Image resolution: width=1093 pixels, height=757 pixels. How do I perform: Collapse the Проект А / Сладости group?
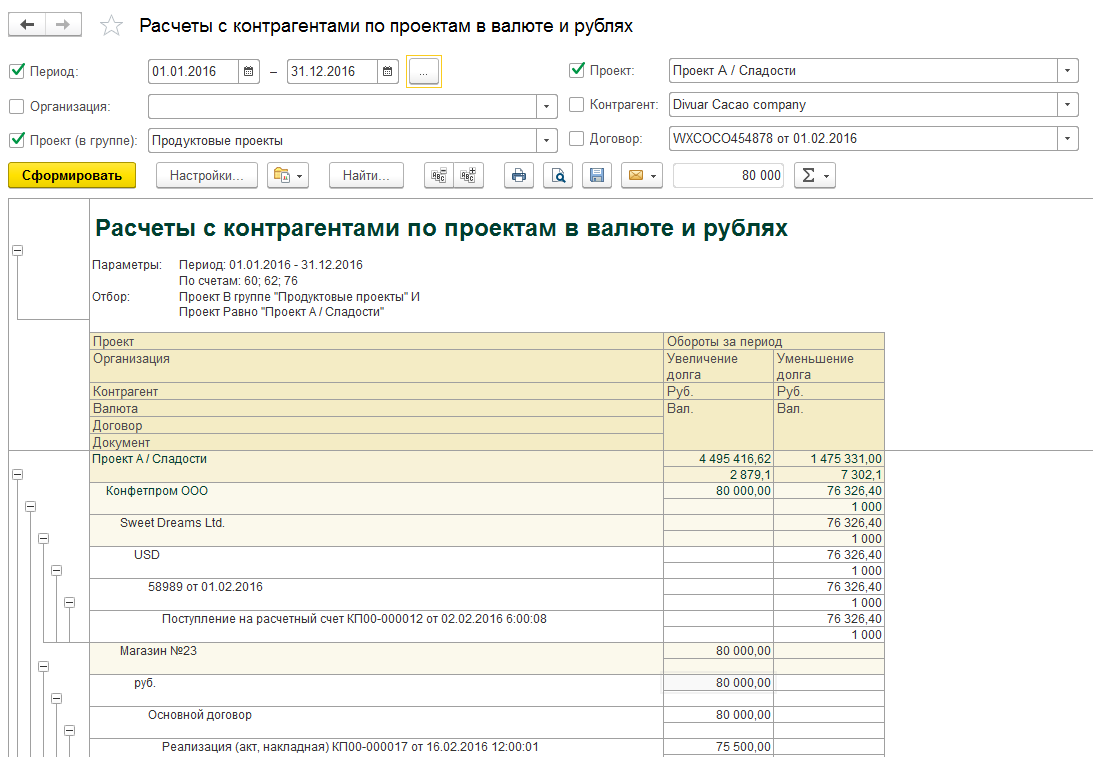[x=17, y=475]
